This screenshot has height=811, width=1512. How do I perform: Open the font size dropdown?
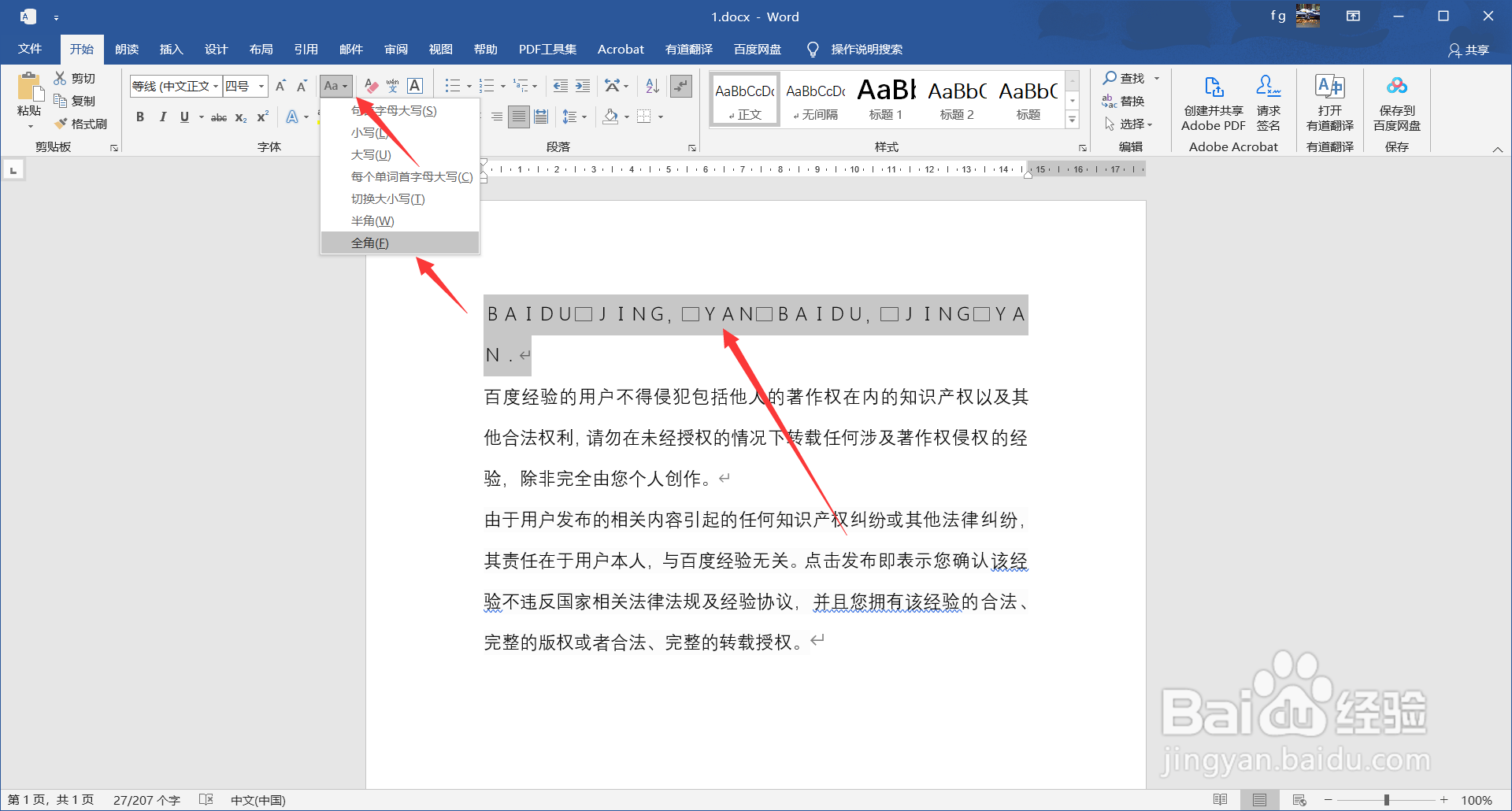click(x=261, y=86)
